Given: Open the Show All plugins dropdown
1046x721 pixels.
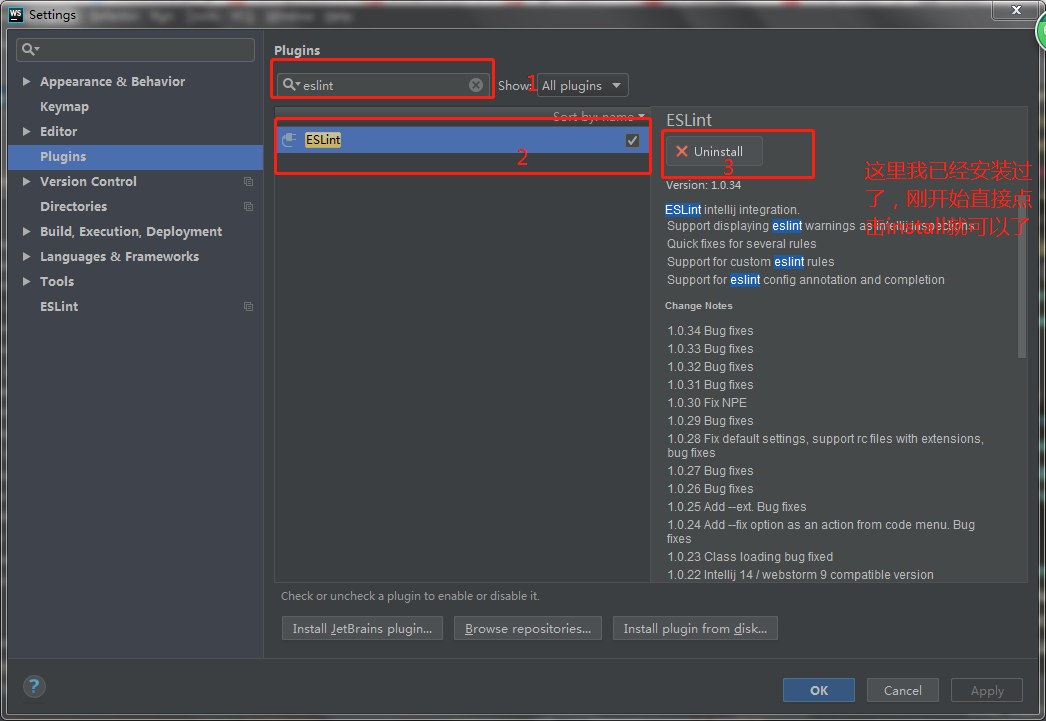Looking at the screenshot, I should tap(582, 85).
